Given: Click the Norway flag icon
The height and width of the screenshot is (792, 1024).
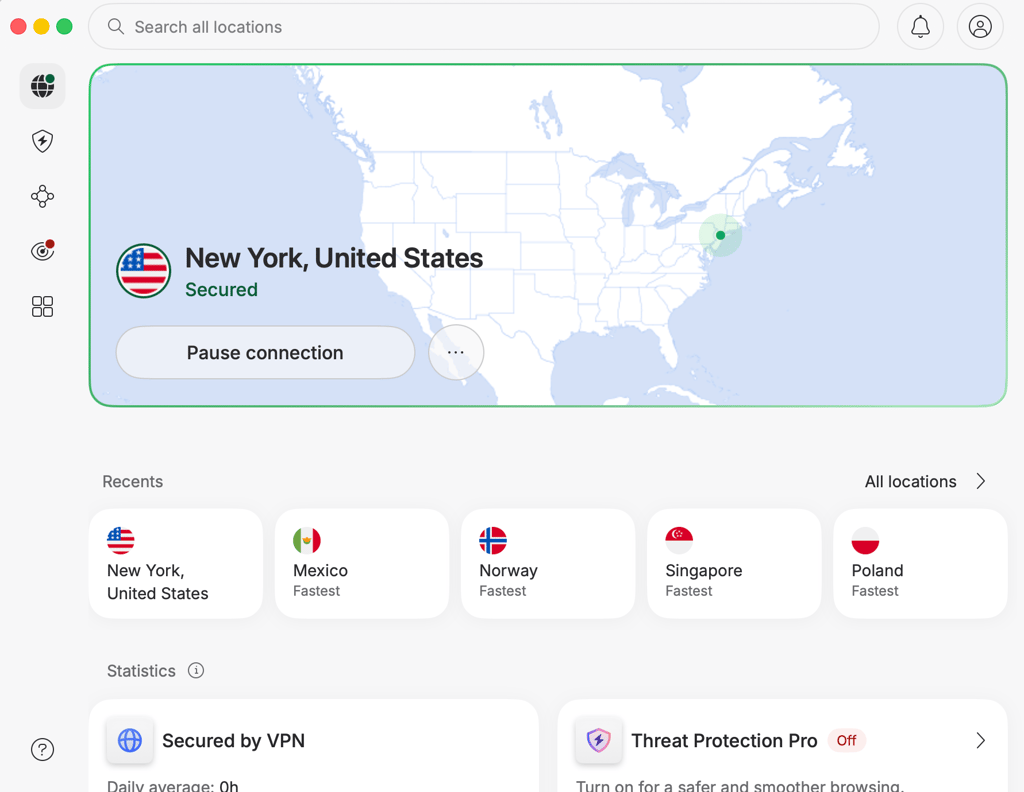Looking at the screenshot, I should coord(493,541).
